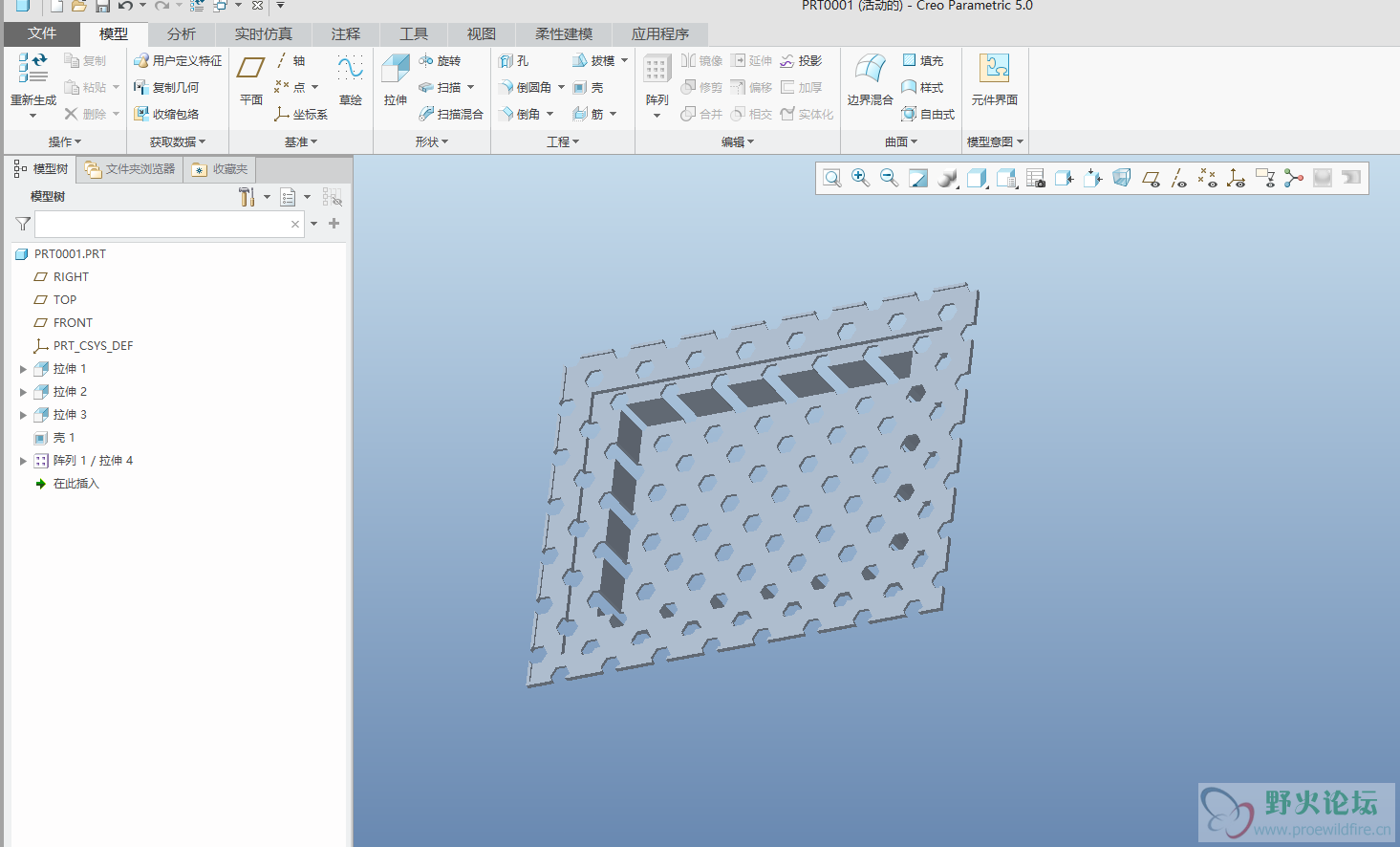Open the view manager table icon
Screen dimensions: 1400x847
[1035, 178]
